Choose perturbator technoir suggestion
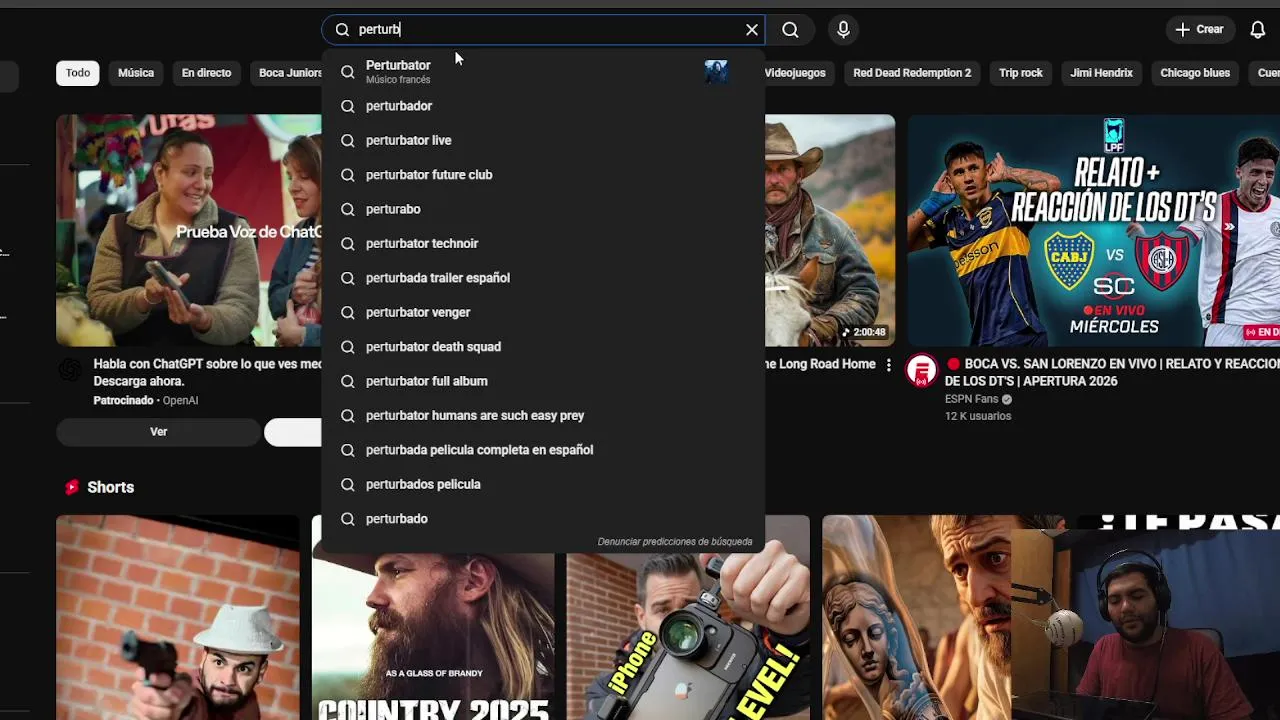The height and width of the screenshot is (720, 1280). point(543,243)
